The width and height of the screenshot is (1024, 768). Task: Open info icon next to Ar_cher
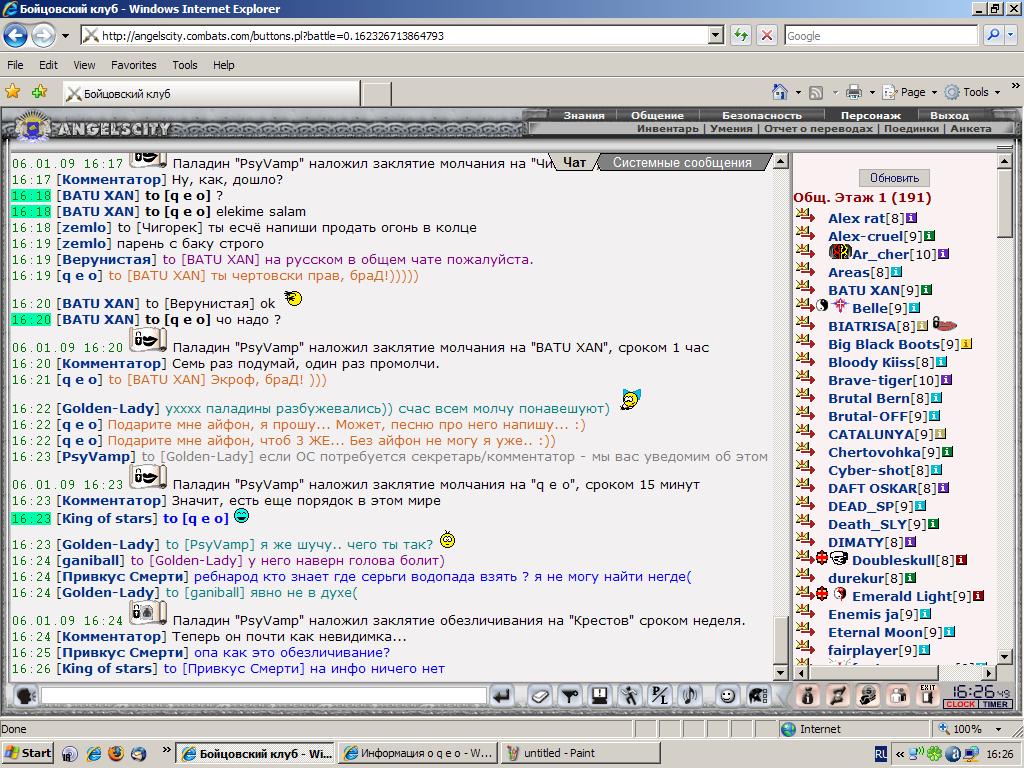pyautogui.click(x=943, y=254)
